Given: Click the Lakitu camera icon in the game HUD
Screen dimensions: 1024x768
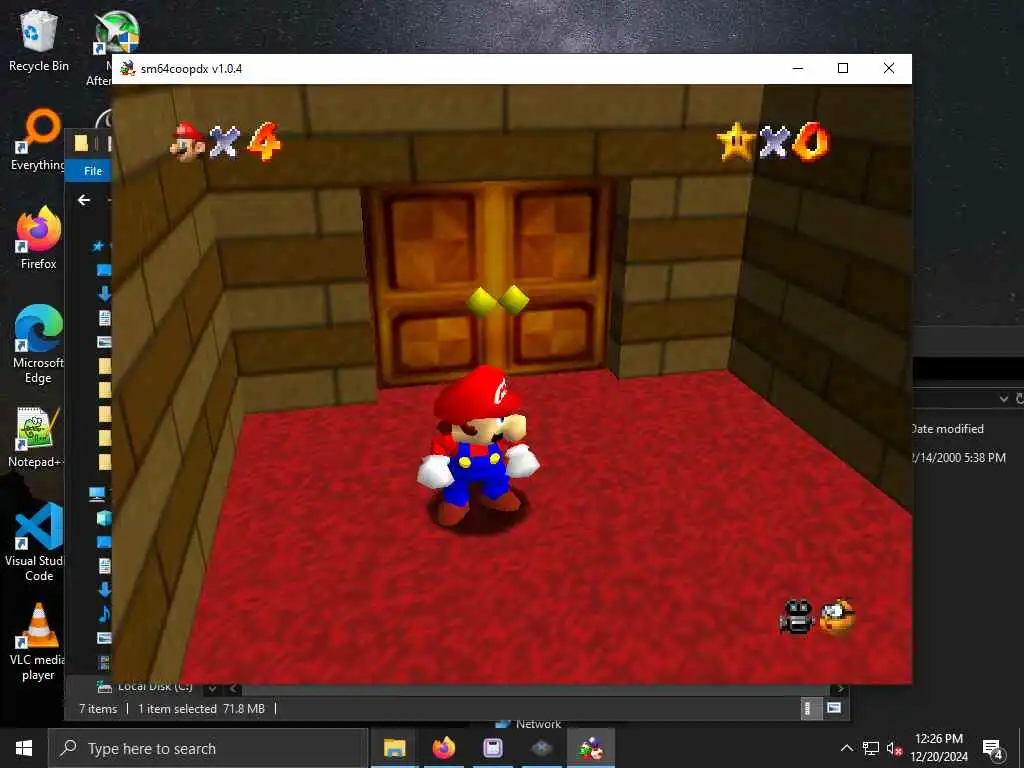Looking at the screenshot, I should click(837, 616).
